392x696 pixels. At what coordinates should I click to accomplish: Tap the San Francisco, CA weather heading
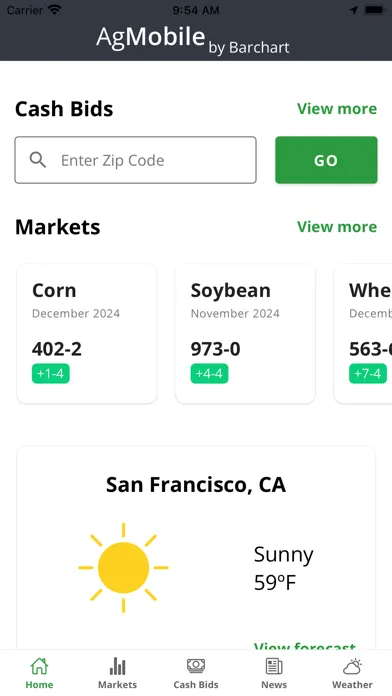coord(196,485)
